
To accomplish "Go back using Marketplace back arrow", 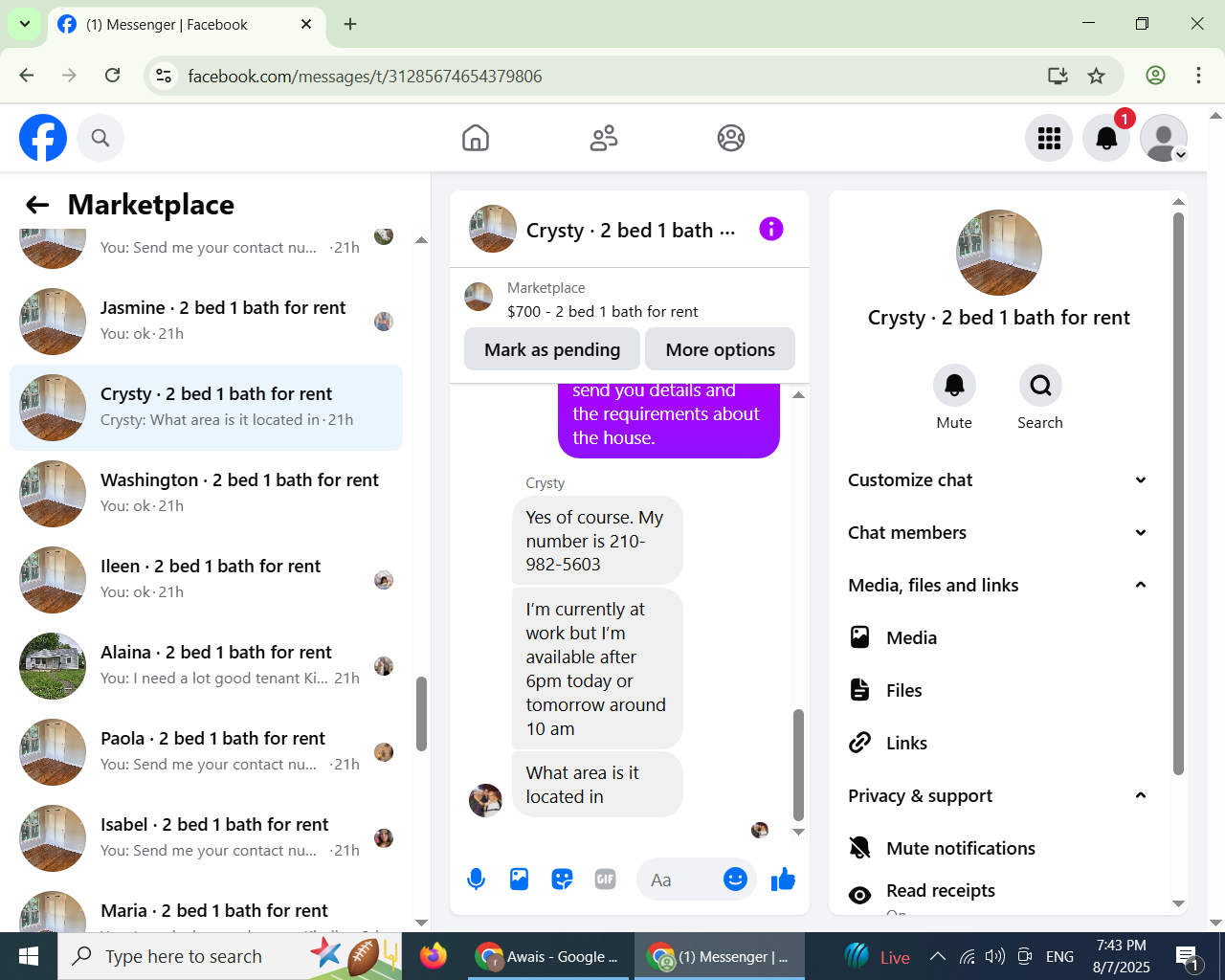I will point(37,205).
